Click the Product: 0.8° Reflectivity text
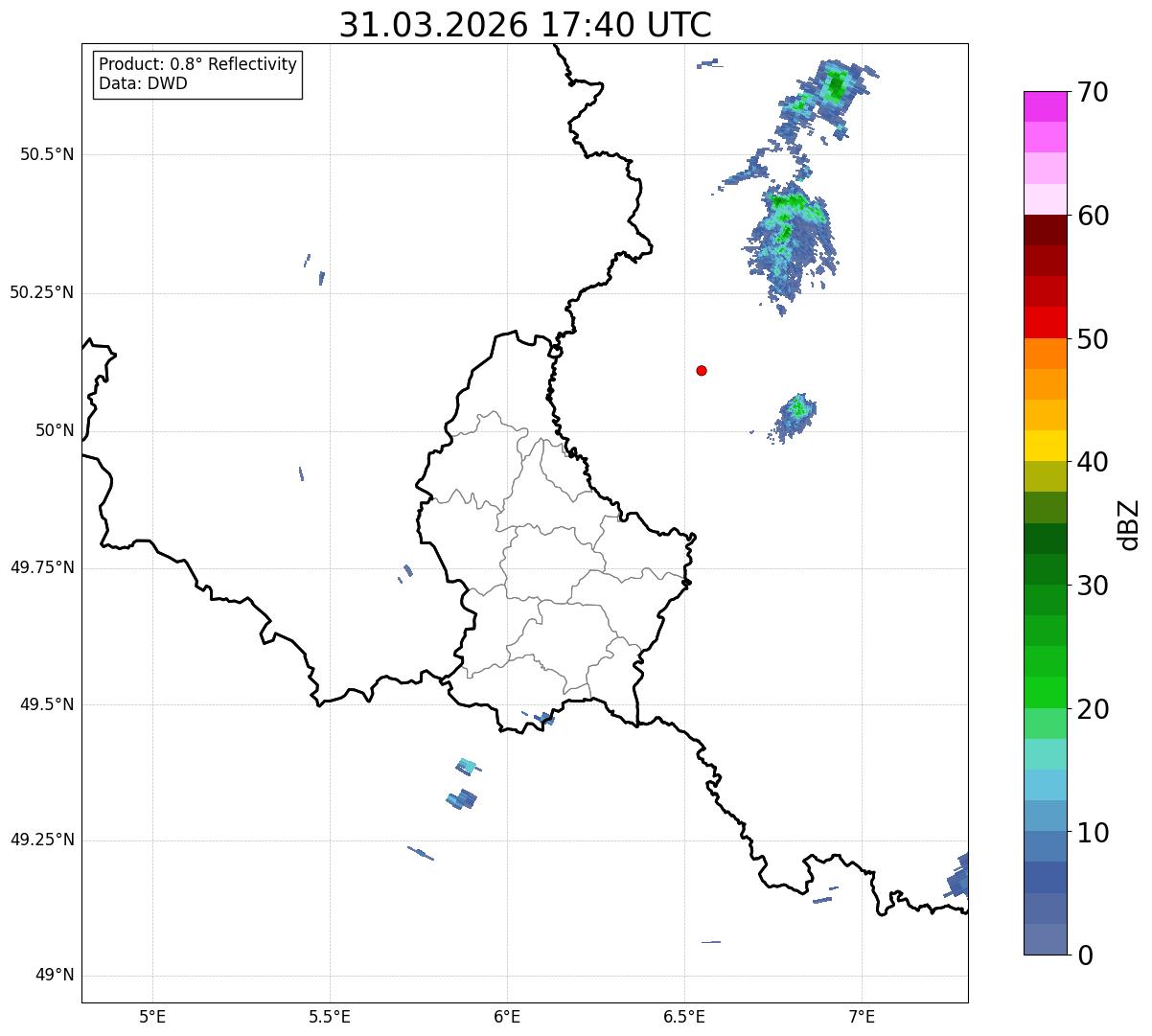Screen dimensions: 1152x1036 [198, 64]
